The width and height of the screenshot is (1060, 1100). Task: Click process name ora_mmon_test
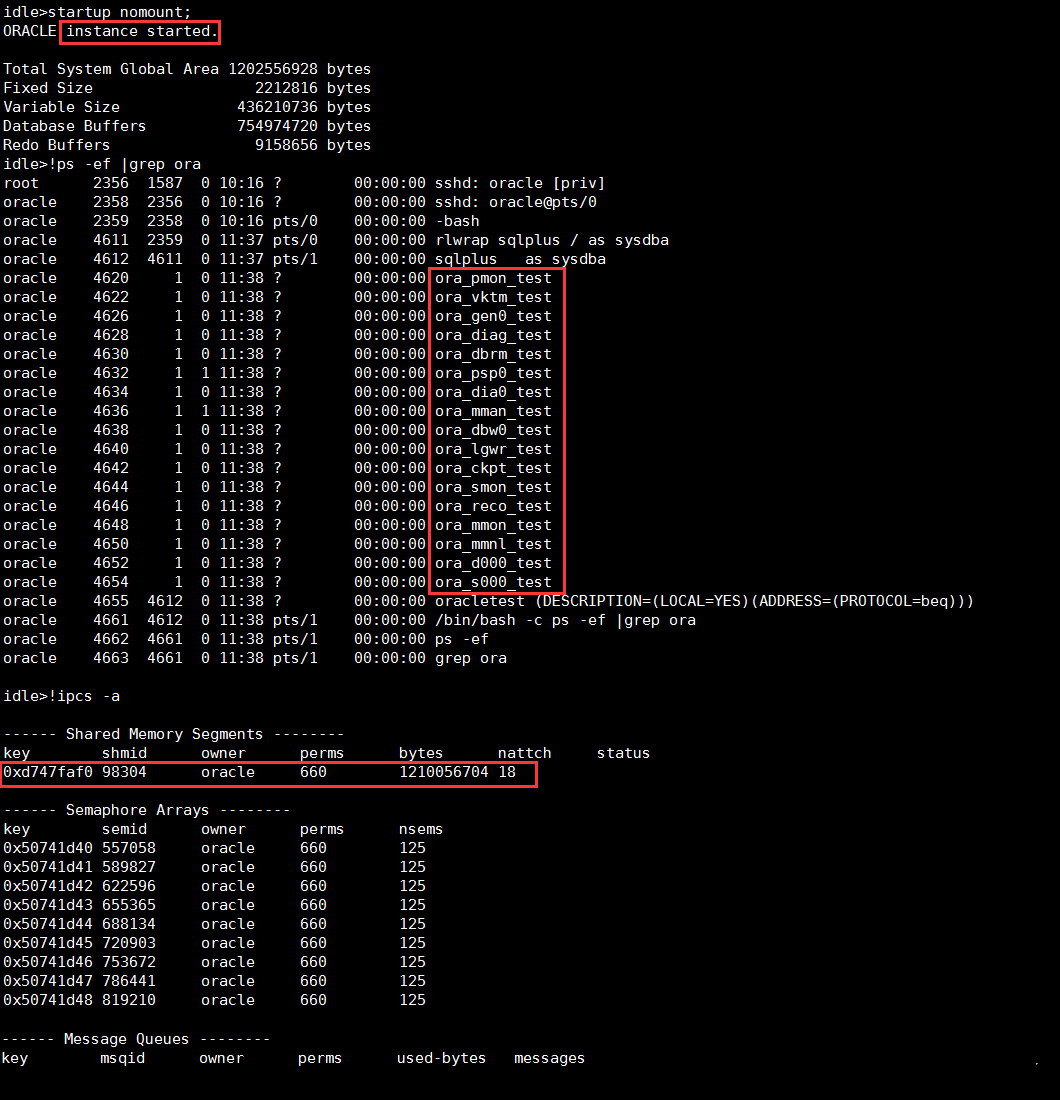tap(493, 525)
